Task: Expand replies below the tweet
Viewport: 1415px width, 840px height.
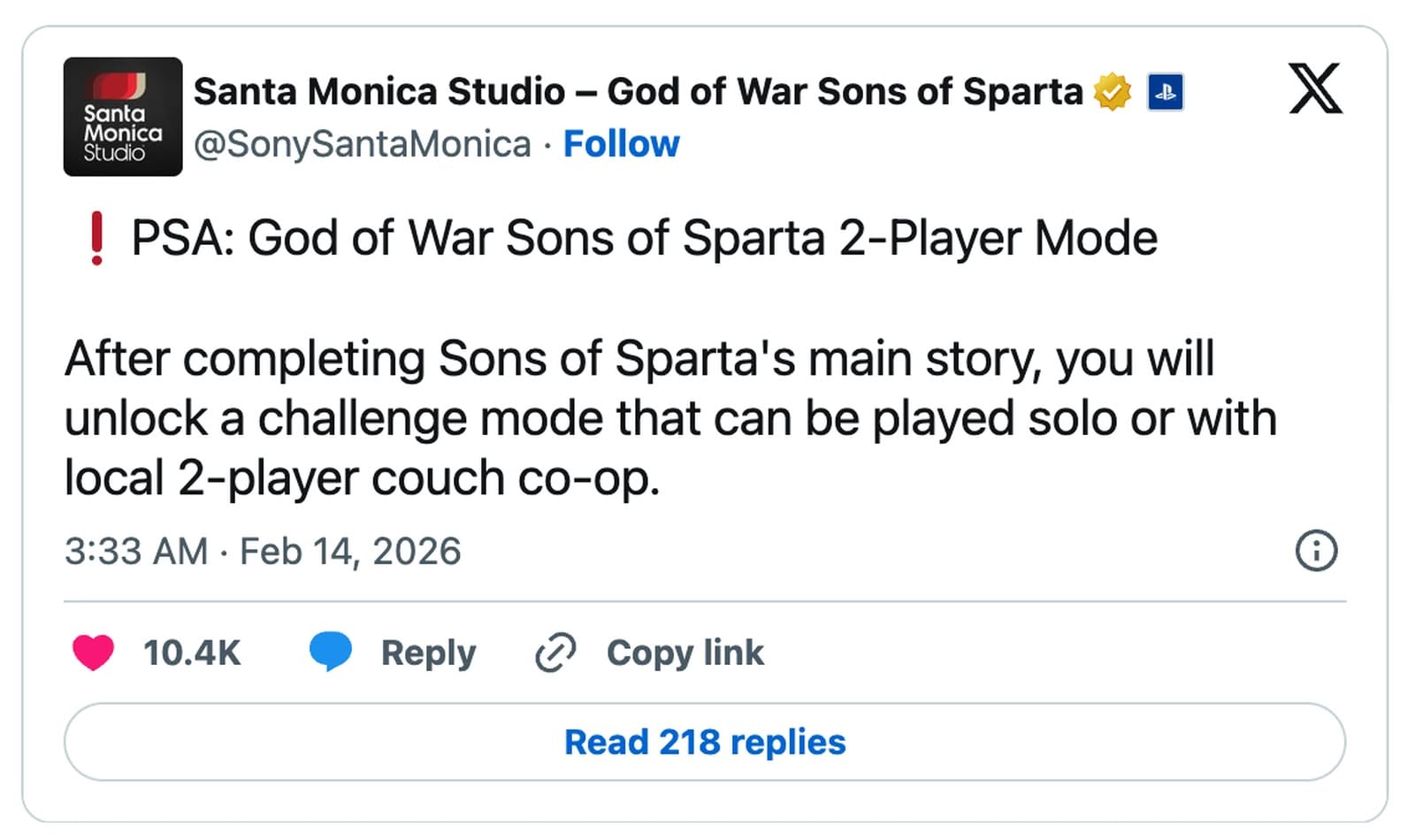Action: click(x=703, y=742)
